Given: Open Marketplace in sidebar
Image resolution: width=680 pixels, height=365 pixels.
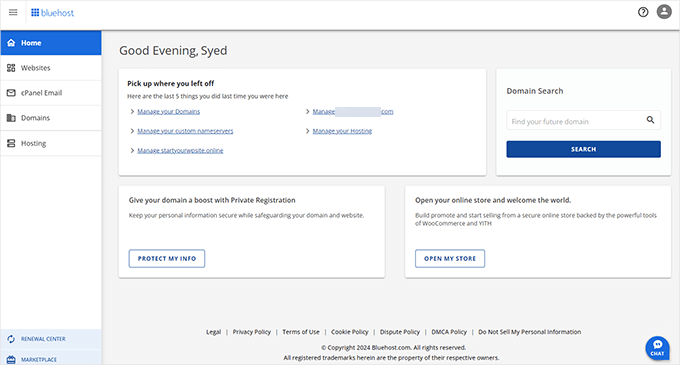Looking at the screenshot, I should point(51,358).
